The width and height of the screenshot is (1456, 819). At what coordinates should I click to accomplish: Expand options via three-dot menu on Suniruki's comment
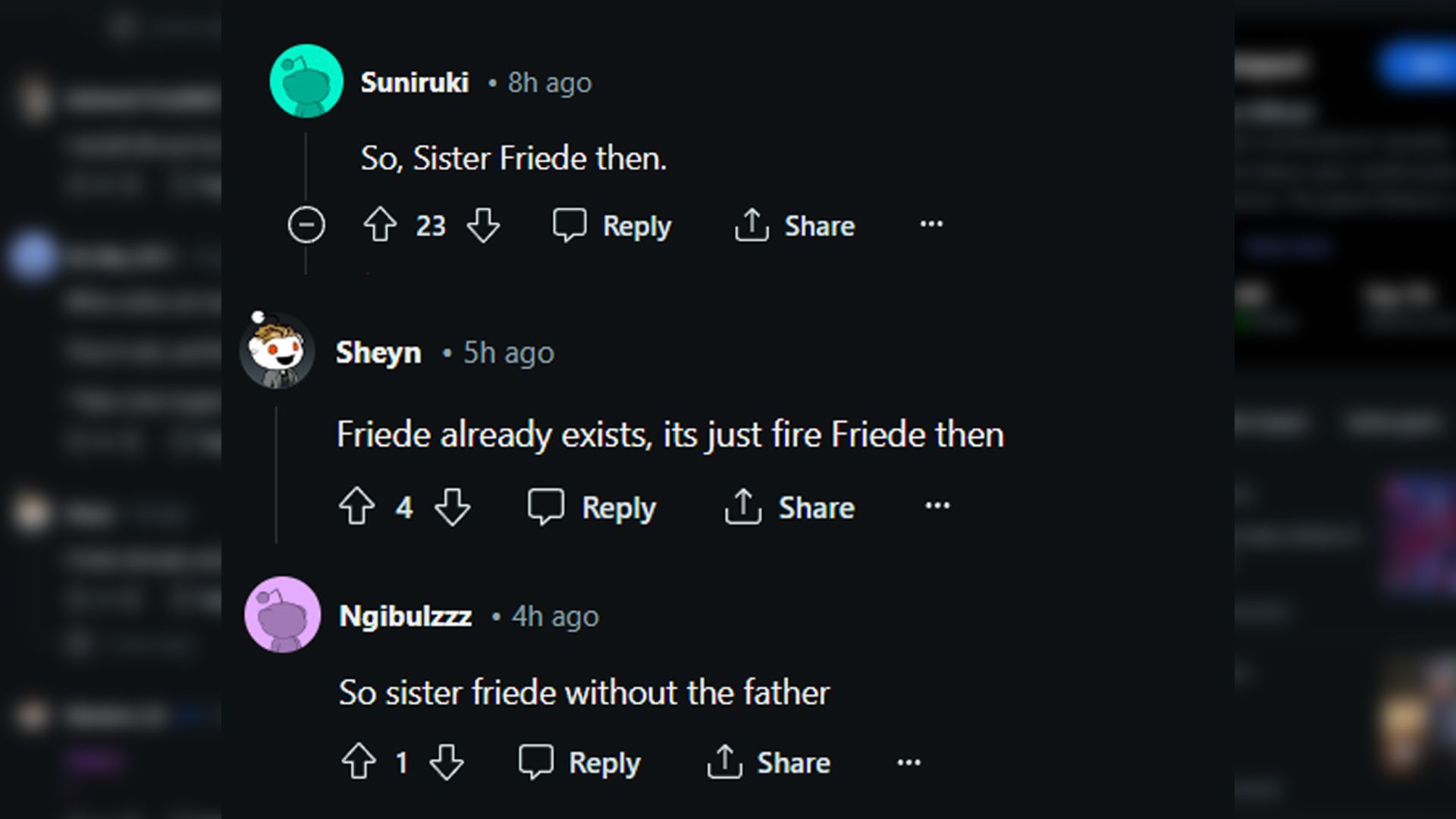(931, 224)
